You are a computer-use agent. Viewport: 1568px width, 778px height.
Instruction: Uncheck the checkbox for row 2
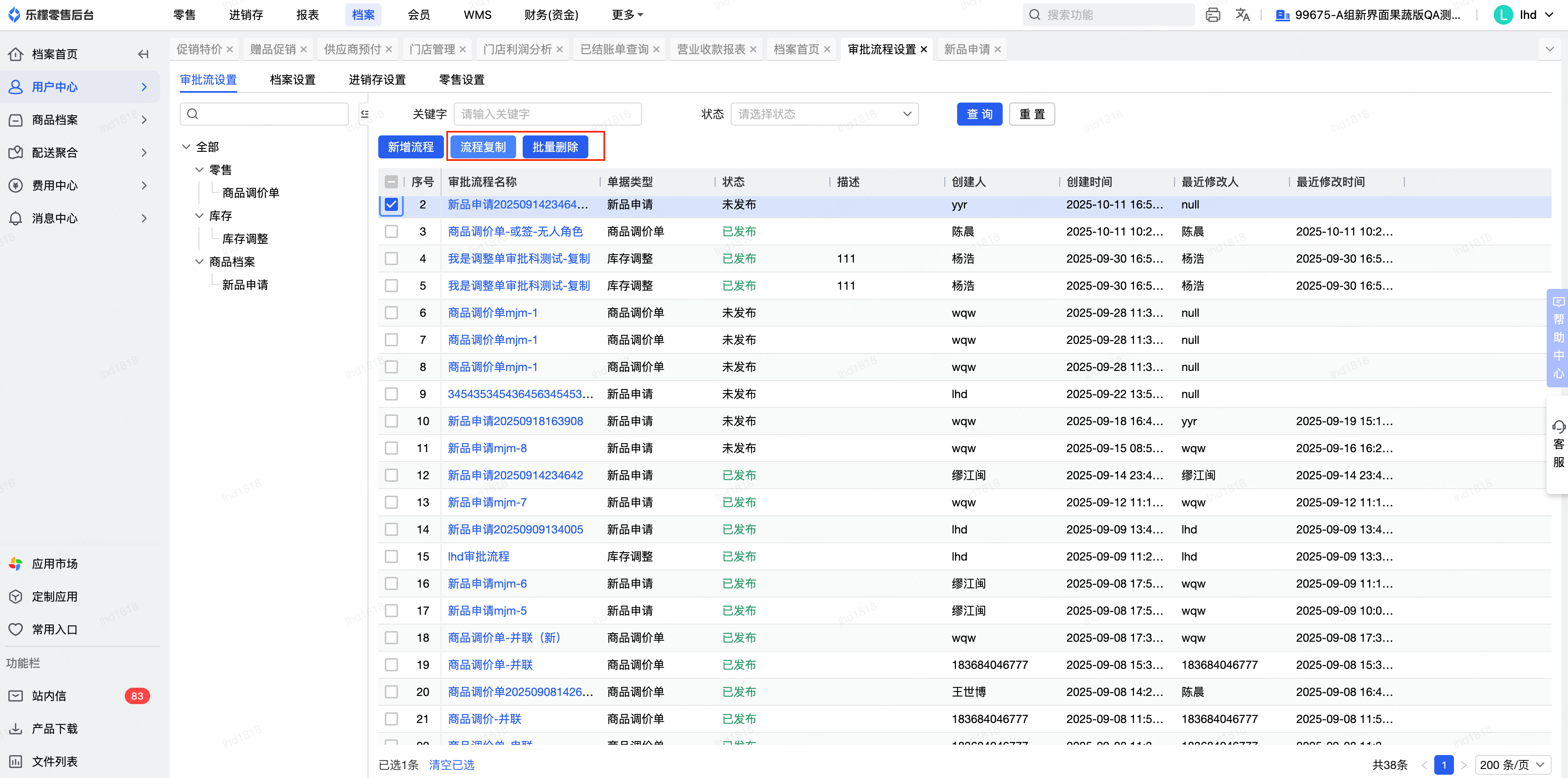click(391, 204)
